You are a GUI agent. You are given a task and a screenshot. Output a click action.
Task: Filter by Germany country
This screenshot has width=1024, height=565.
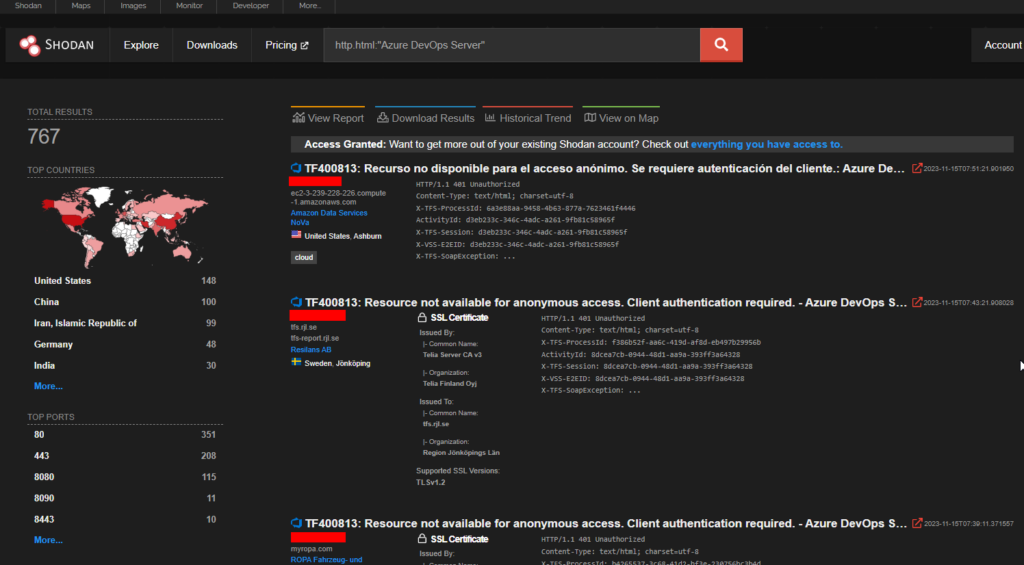point(125,344)
